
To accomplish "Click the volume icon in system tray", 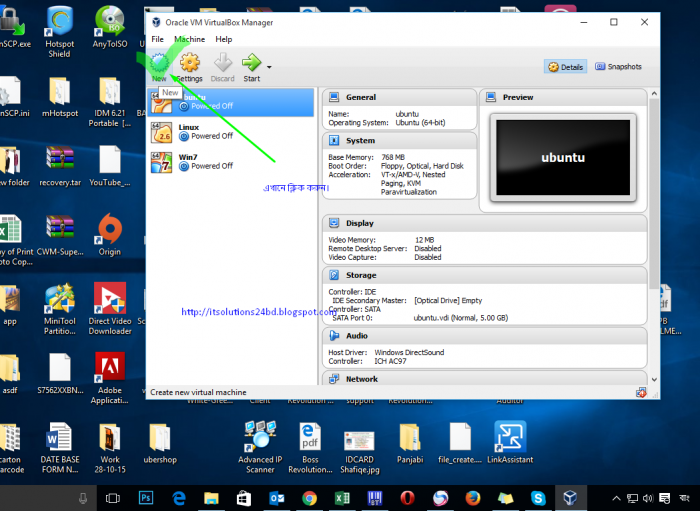I will tap(648, 498).
